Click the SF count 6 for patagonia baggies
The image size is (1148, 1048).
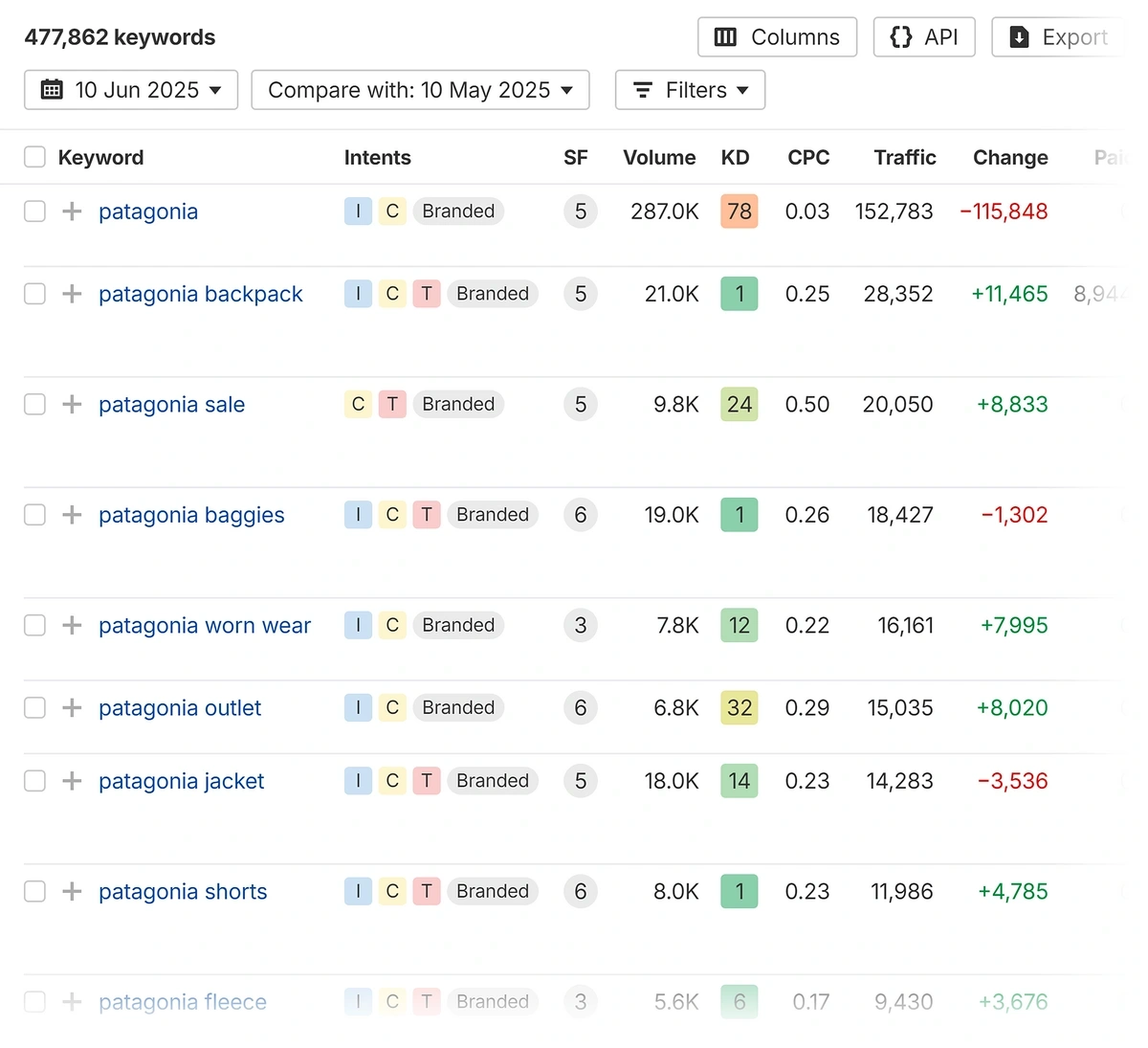(x=581, y=515)
